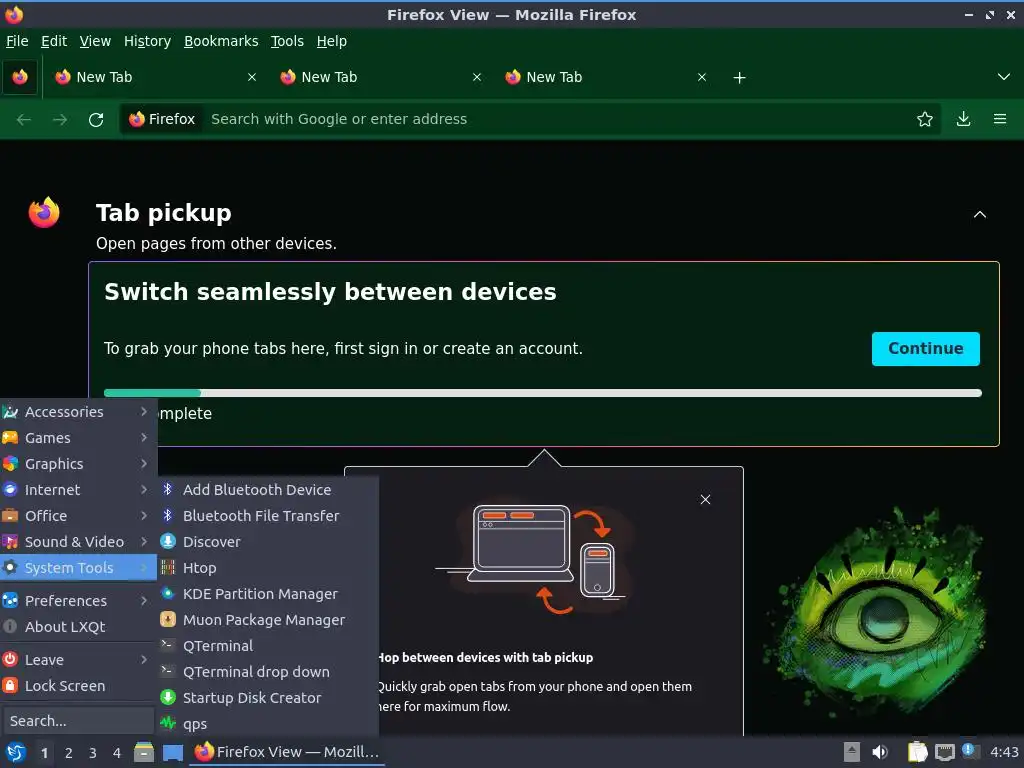Expand the Games submenu
The height and width of the screenshot is (768, 1024).
pos(78,438)
